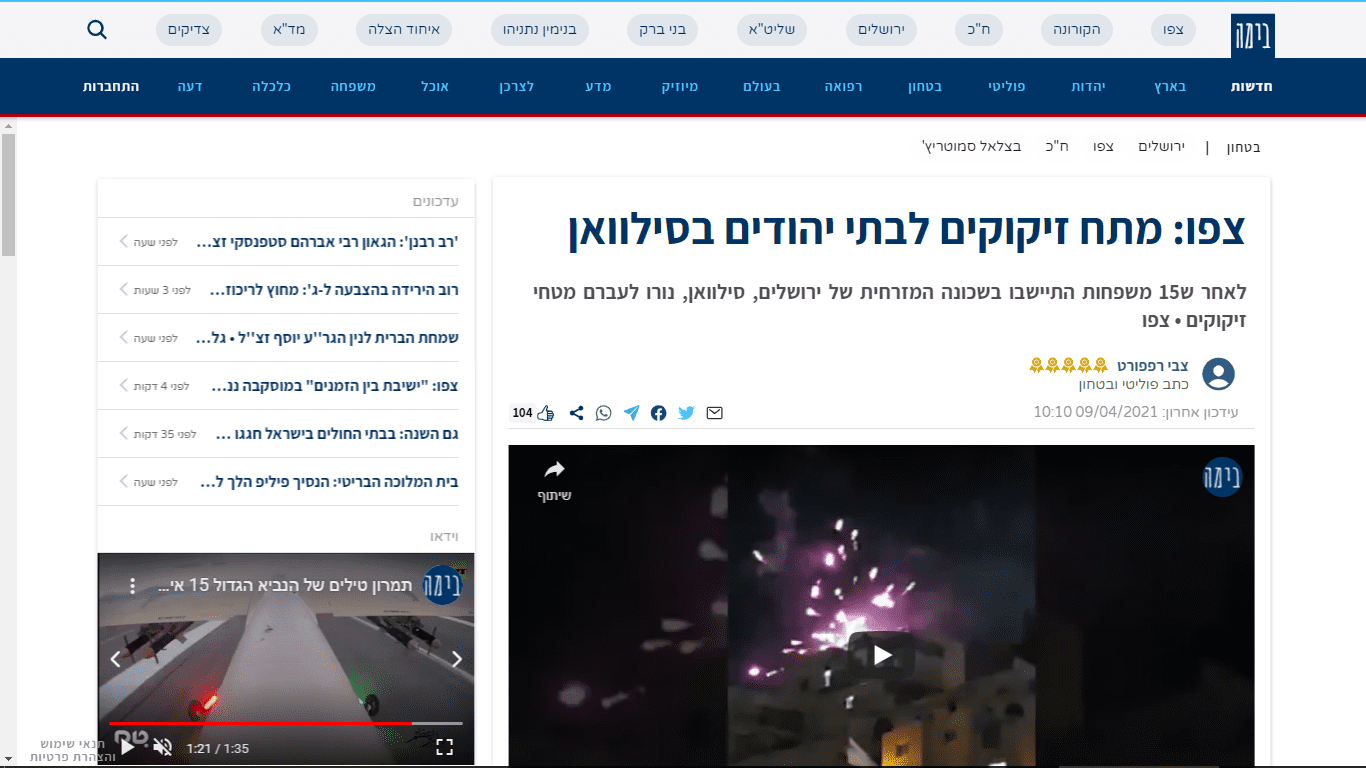Viewport: 1366px width, 768px height.
Task: Select בטחון in the navigation bar
Action: pyautogui.click(x=925, y=87)
